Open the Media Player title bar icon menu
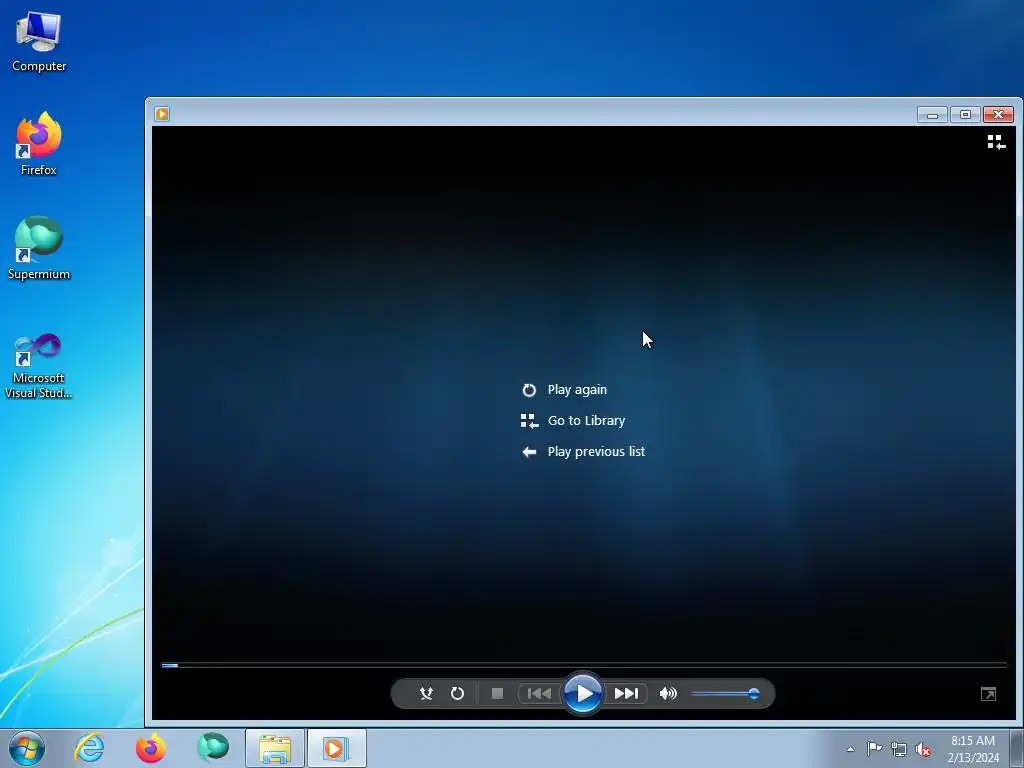Image resolution: width=1024 pixels, height=768 pixels. [162, 114]
